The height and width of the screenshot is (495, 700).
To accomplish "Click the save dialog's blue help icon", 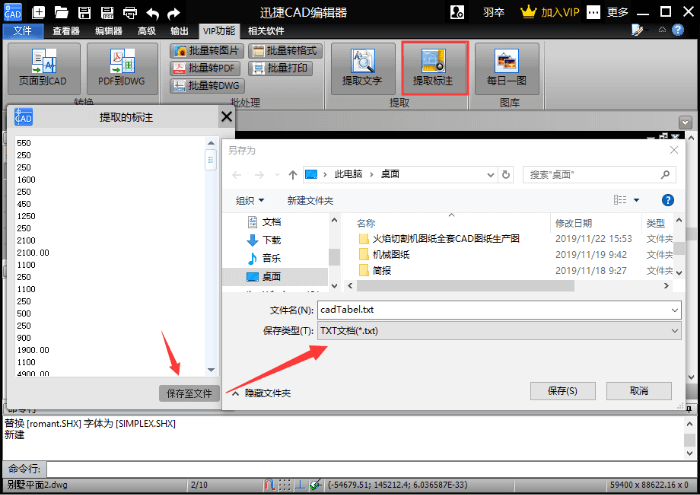I will coord(667,200).
